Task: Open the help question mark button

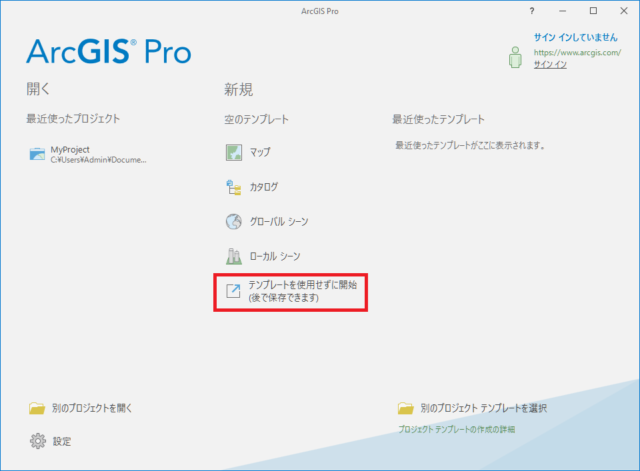Action: click(531, 11)
